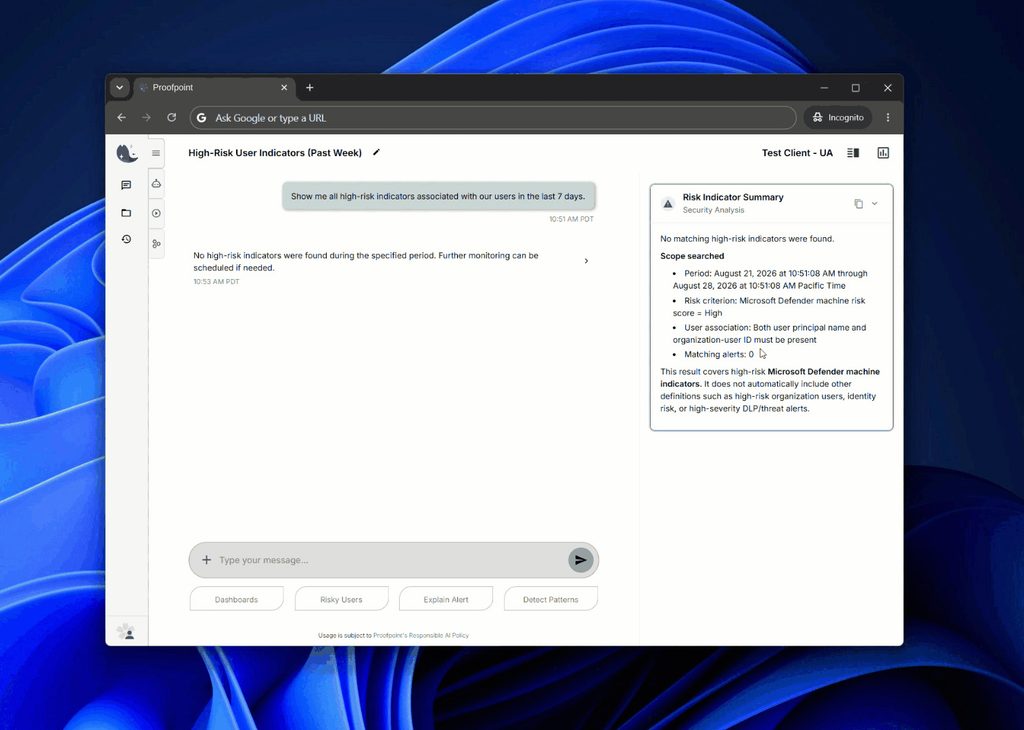
Task: Select the Test Client - UA label
Action: coord(797,153)
